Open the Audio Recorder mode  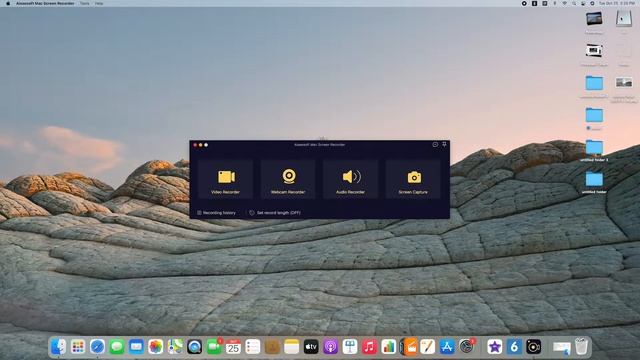(x=350, y=180)
